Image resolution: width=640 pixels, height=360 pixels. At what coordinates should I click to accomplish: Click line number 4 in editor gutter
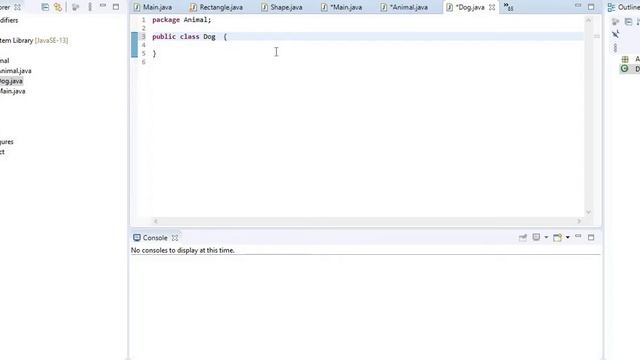[x=143, y=45]
